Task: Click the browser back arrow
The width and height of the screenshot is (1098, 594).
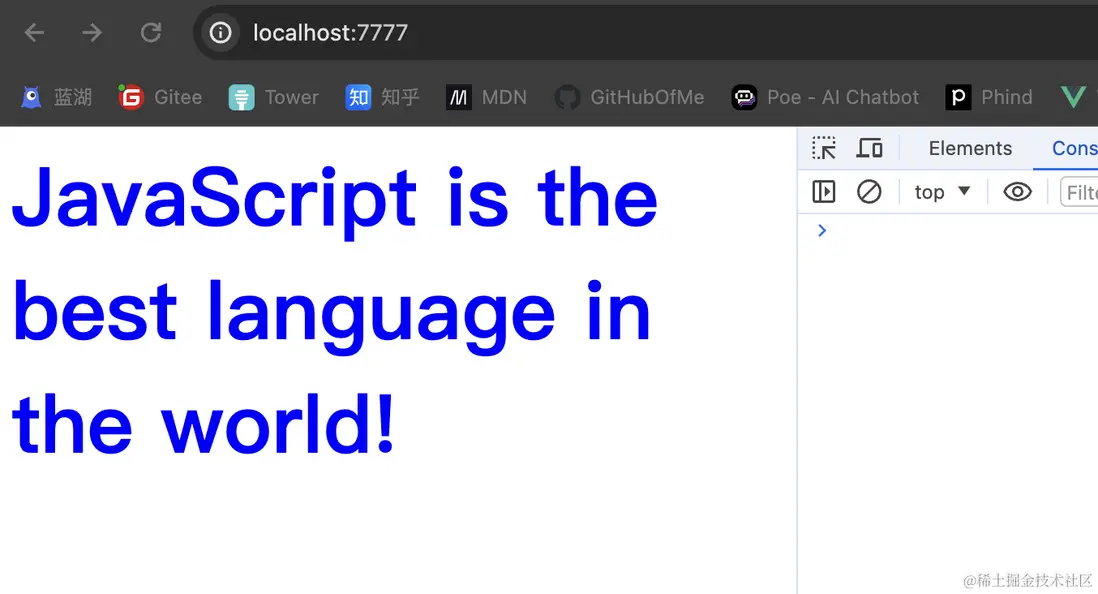Action: 34,33
